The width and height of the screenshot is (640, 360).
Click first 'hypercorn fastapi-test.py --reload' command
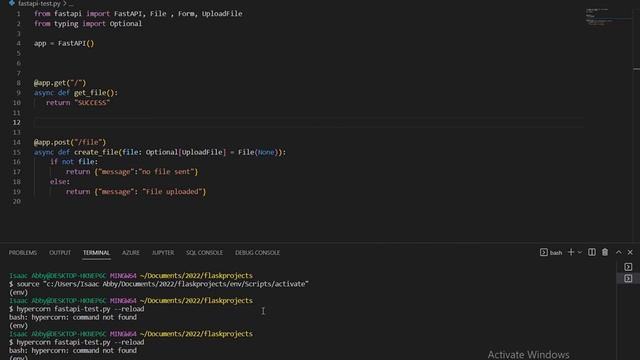coord(80,309)
